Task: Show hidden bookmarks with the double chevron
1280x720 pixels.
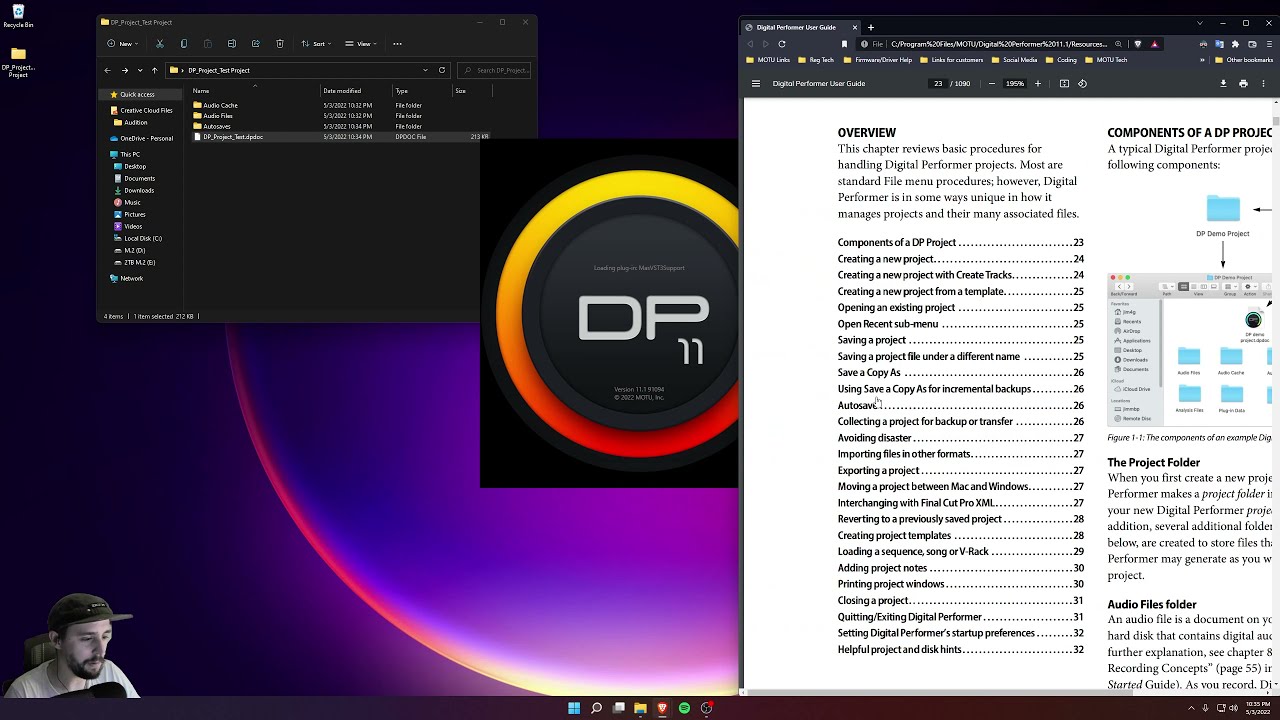Action: click(x=1203, y=60)
